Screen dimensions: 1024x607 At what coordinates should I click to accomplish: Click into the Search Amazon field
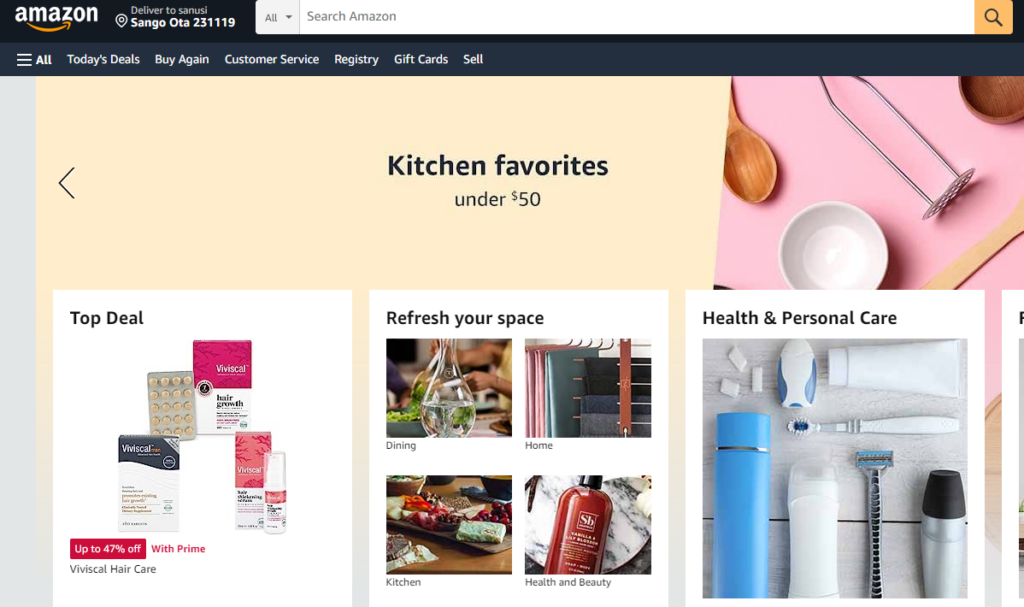(637, 17)
